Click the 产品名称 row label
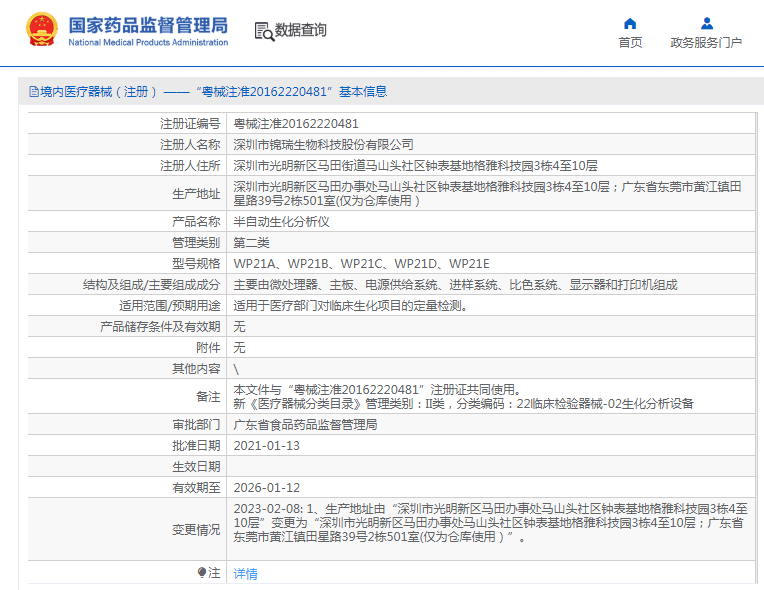Viewport: 764px width, 590px height. pyautogui.click(x=196, y=222)
